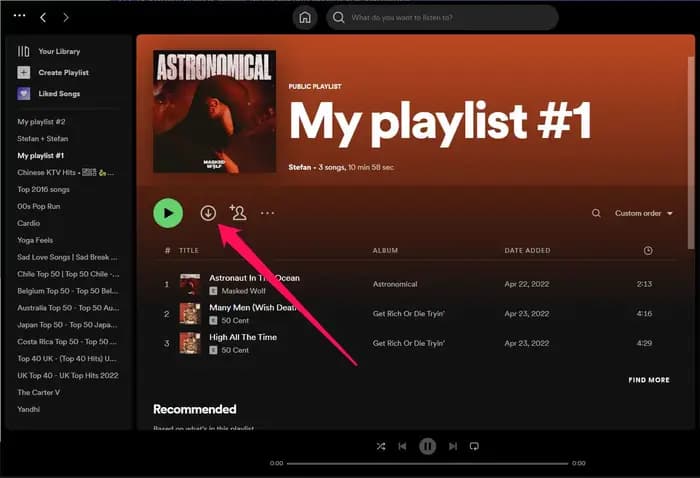The image size is (700, 478).
Task: Toggle repeat in player bar
Action: click(474, 446)
